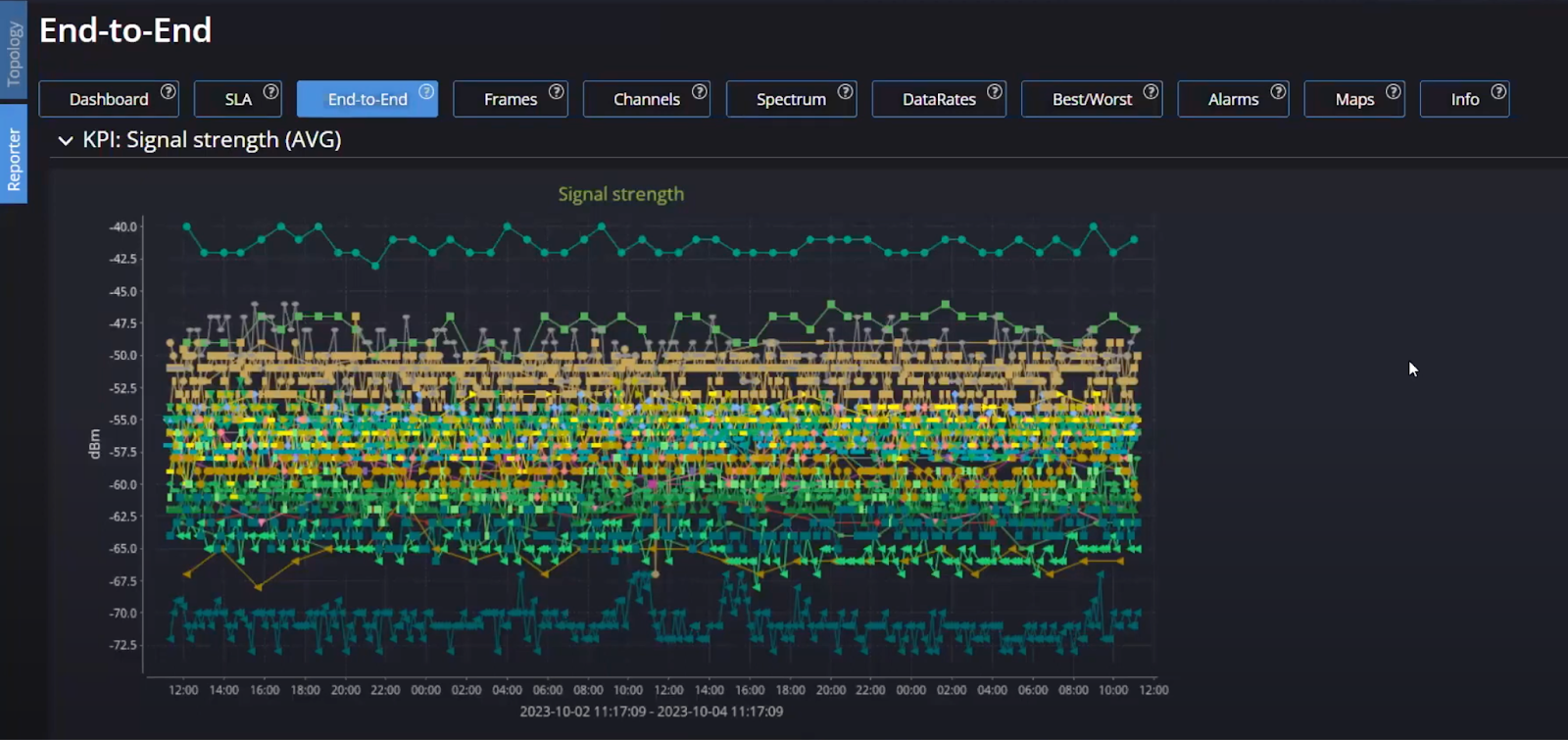Open help icon beside Spectrum
This screenshot has width=1568, height=740.
pos(846,91)
